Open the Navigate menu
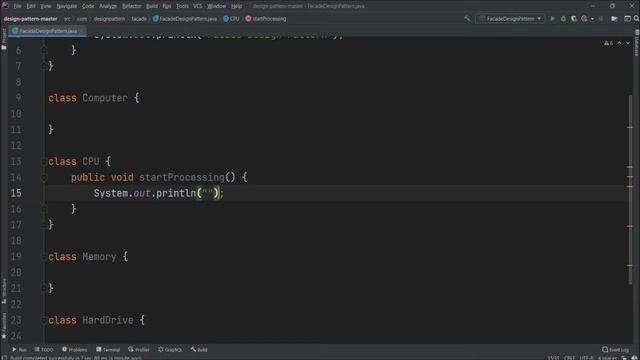Viewport: 640px width, 360px height. [x=67, y=6]
